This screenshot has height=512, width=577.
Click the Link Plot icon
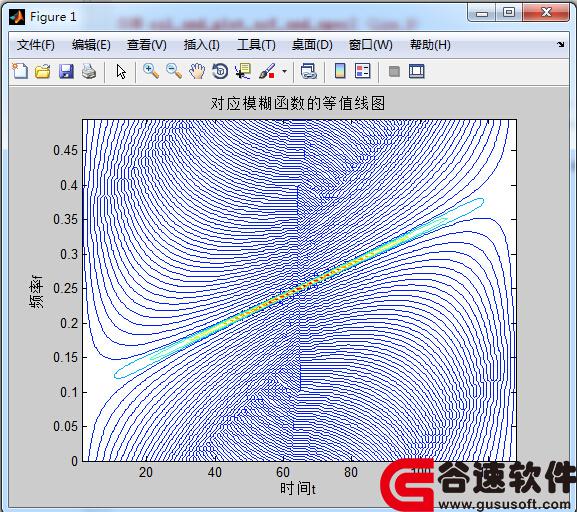308,71
